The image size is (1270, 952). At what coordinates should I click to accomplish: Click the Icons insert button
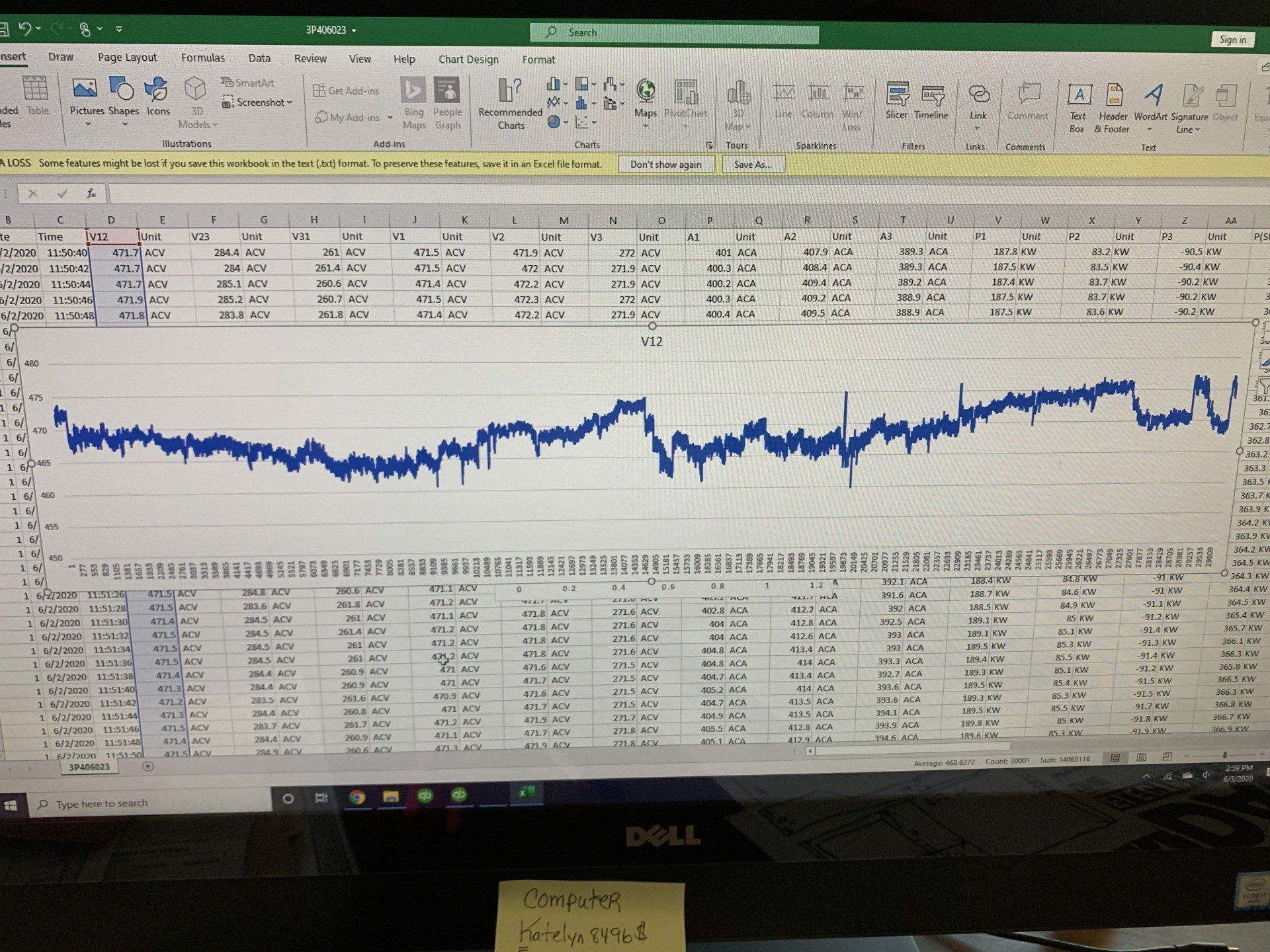tap(157, 89)
